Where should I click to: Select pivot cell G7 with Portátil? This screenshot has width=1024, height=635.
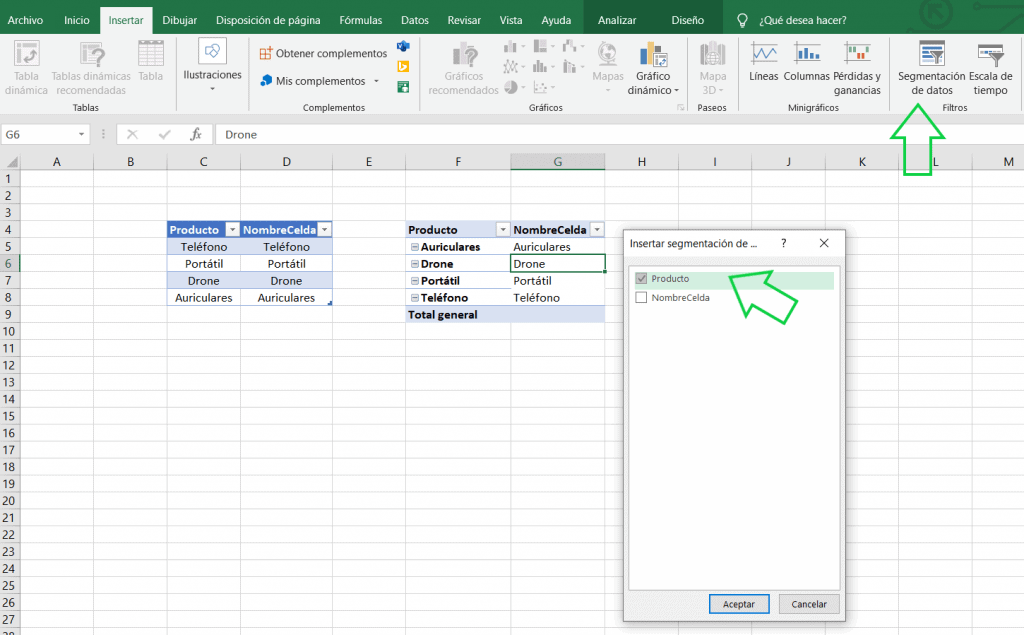point(558,281)
